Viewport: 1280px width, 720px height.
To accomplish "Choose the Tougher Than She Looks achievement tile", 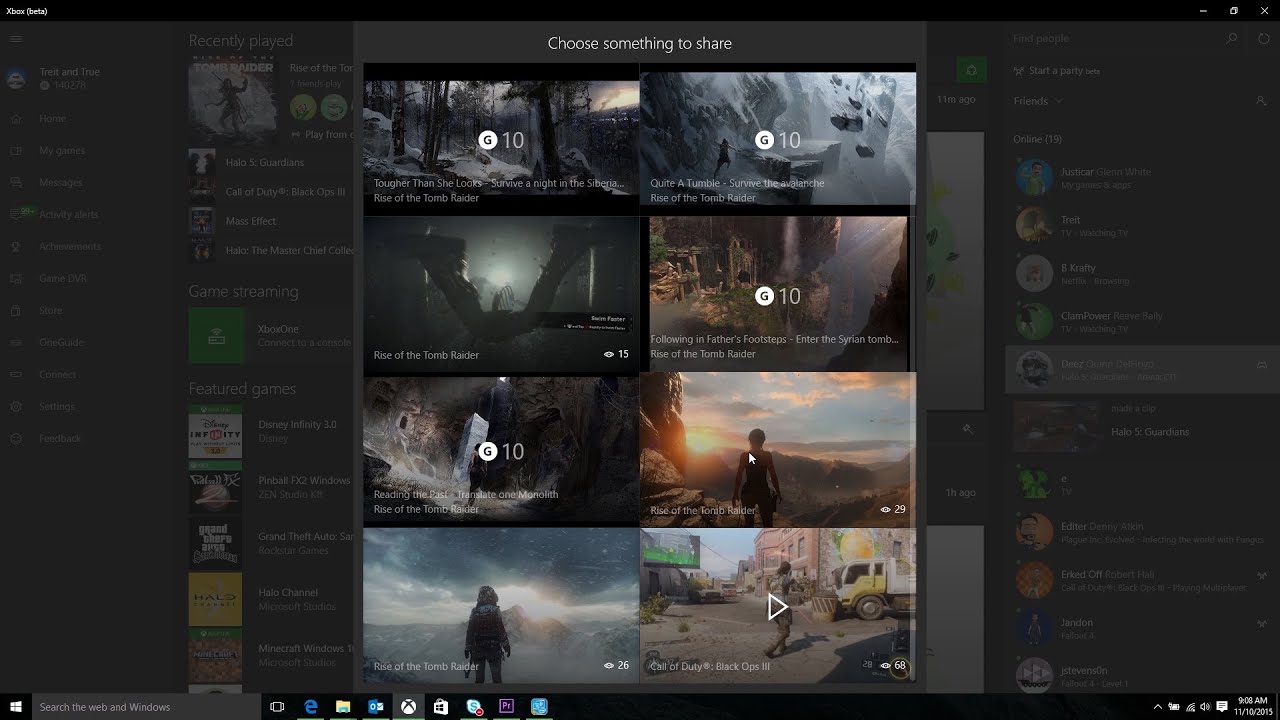I will click(x=501, y=139).
